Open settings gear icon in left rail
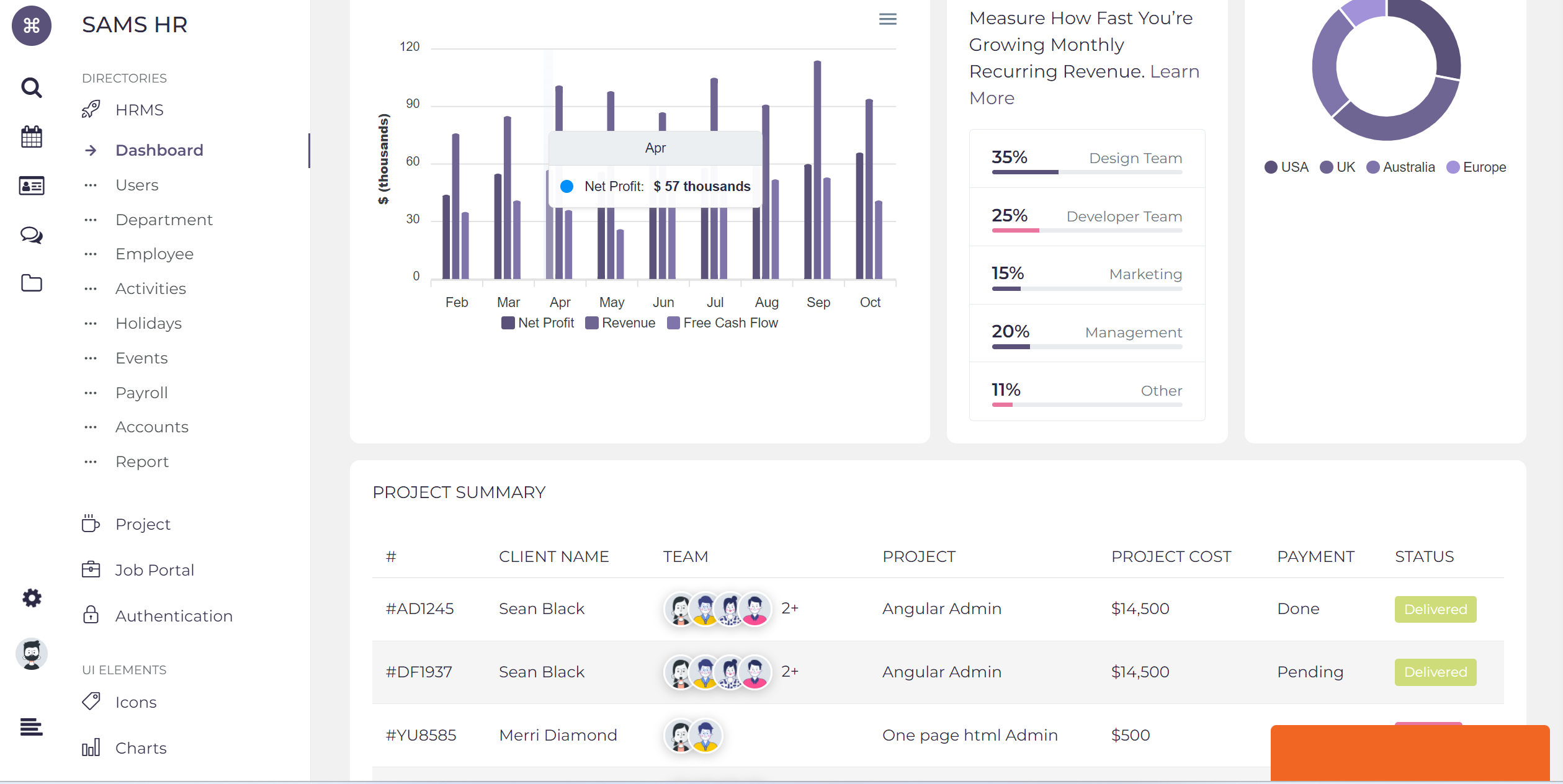1563x784 pixels. pos(32,598)
